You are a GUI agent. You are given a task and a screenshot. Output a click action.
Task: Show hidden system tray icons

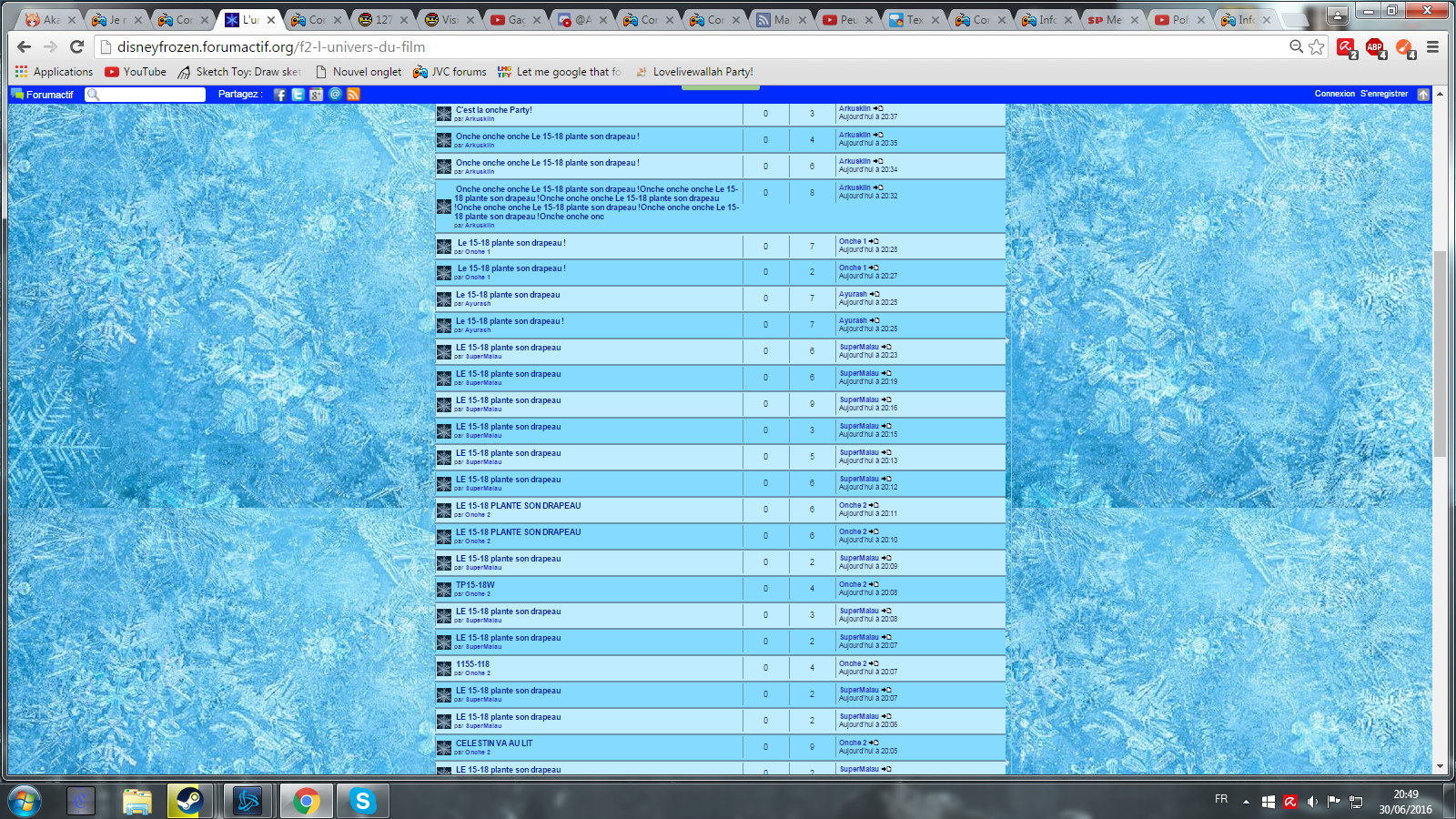point(1246,802)
